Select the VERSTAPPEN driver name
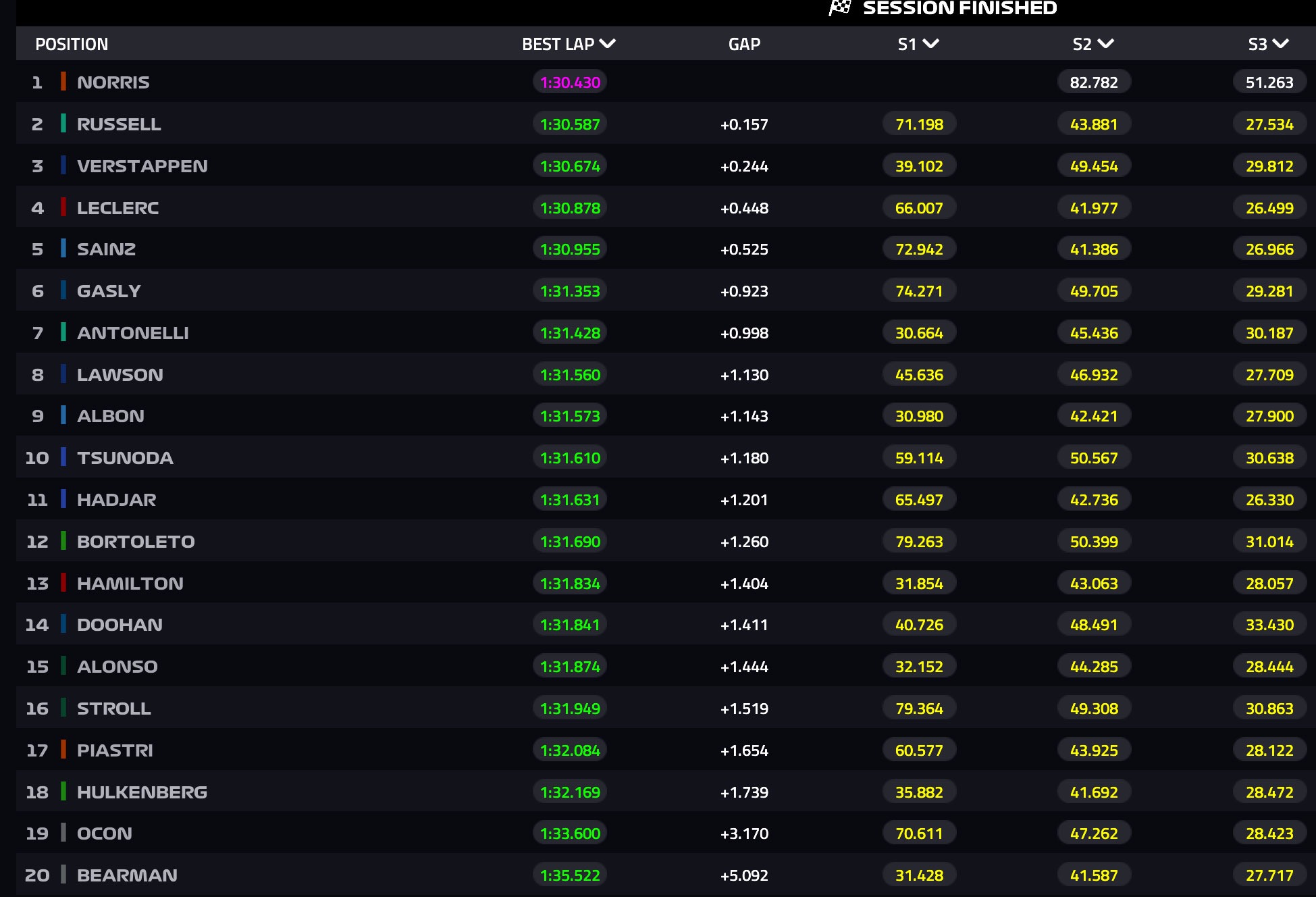 pyautogui.click(x=142, y=166)
